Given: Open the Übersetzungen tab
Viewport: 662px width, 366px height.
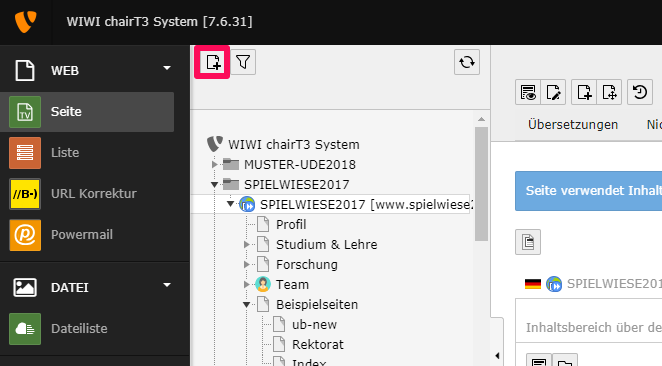Looking at the screenshot, I should pos(573,125).
